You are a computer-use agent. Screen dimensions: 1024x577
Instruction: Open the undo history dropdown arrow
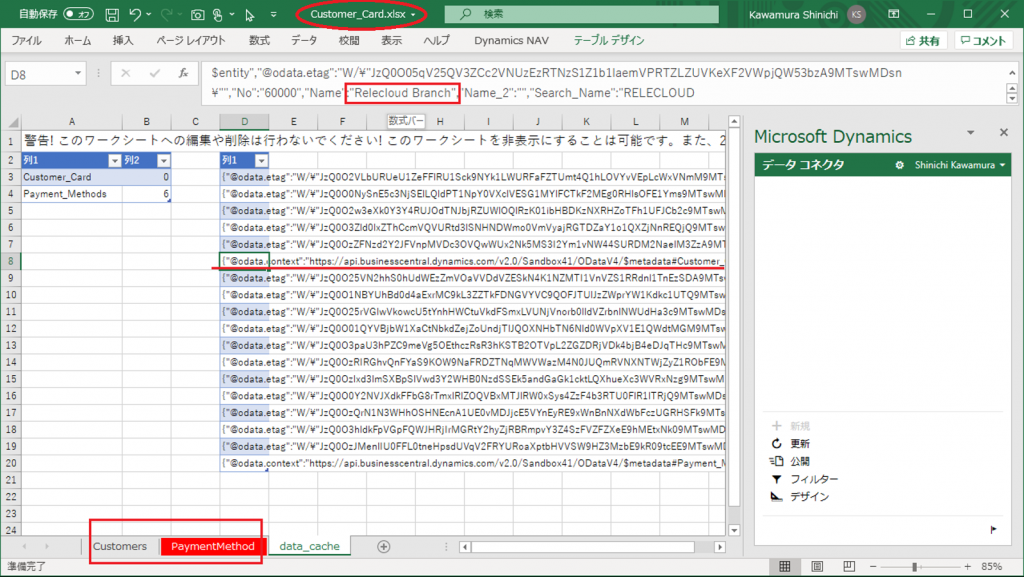[149, 14]
